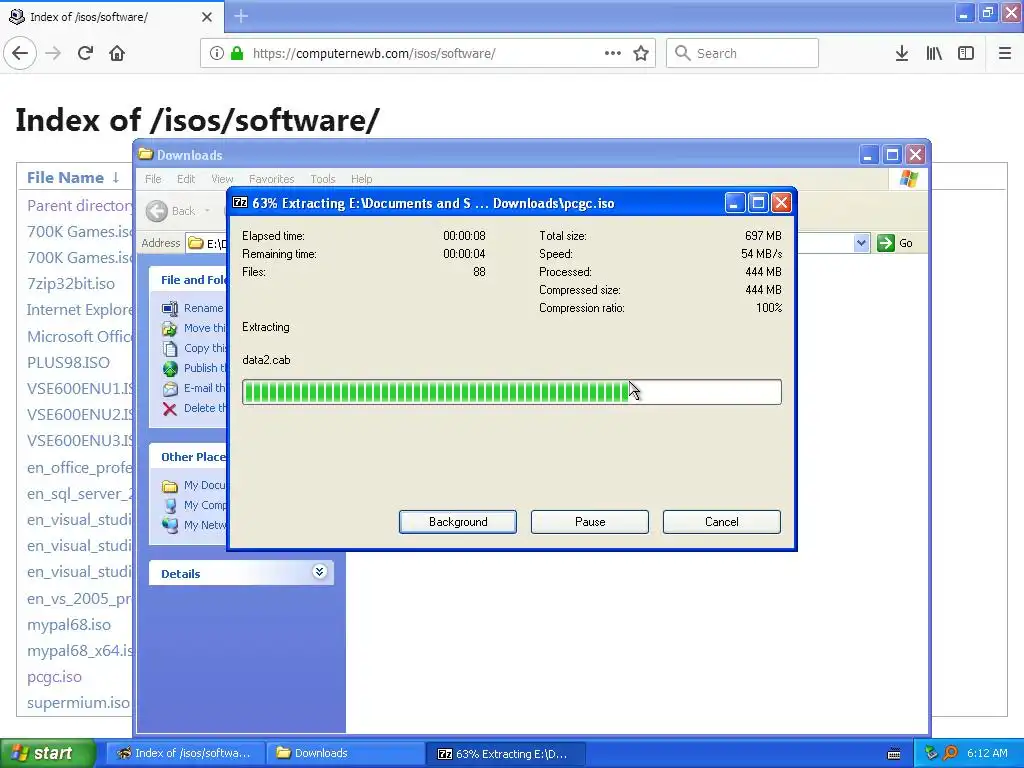Click the Background button in extraction dialog
This screenshot has height=768, width=1024.
point(458,522)
